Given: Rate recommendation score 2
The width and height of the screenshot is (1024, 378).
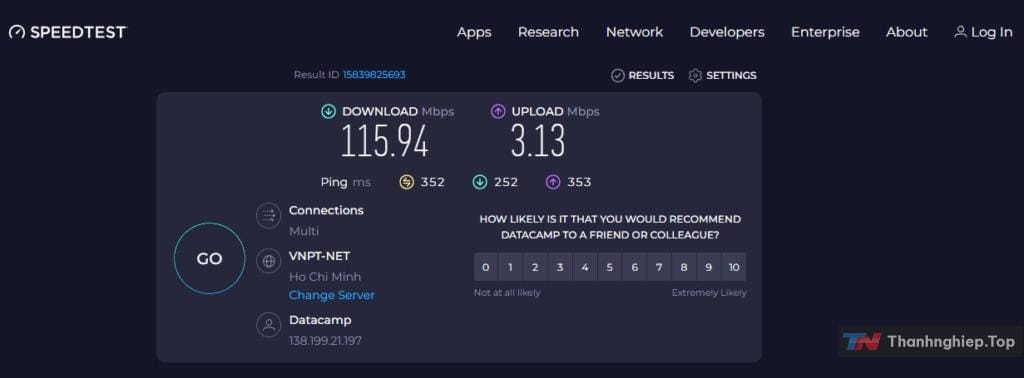Looking at the screenshot, I should pyautogui.click(x=535, y=267).
